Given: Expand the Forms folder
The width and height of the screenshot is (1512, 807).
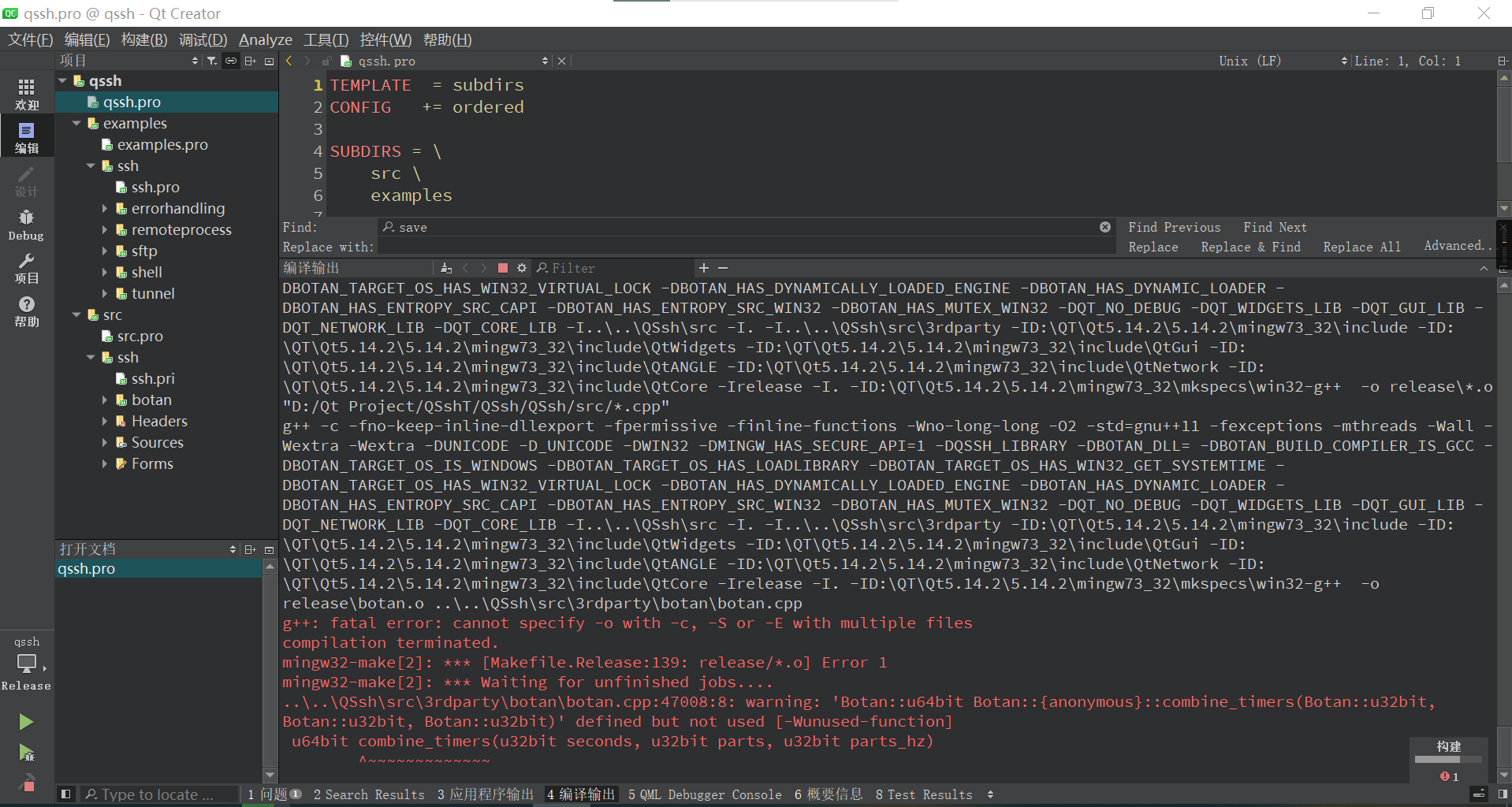Looking at the screenshot, I should click(105, 463).
